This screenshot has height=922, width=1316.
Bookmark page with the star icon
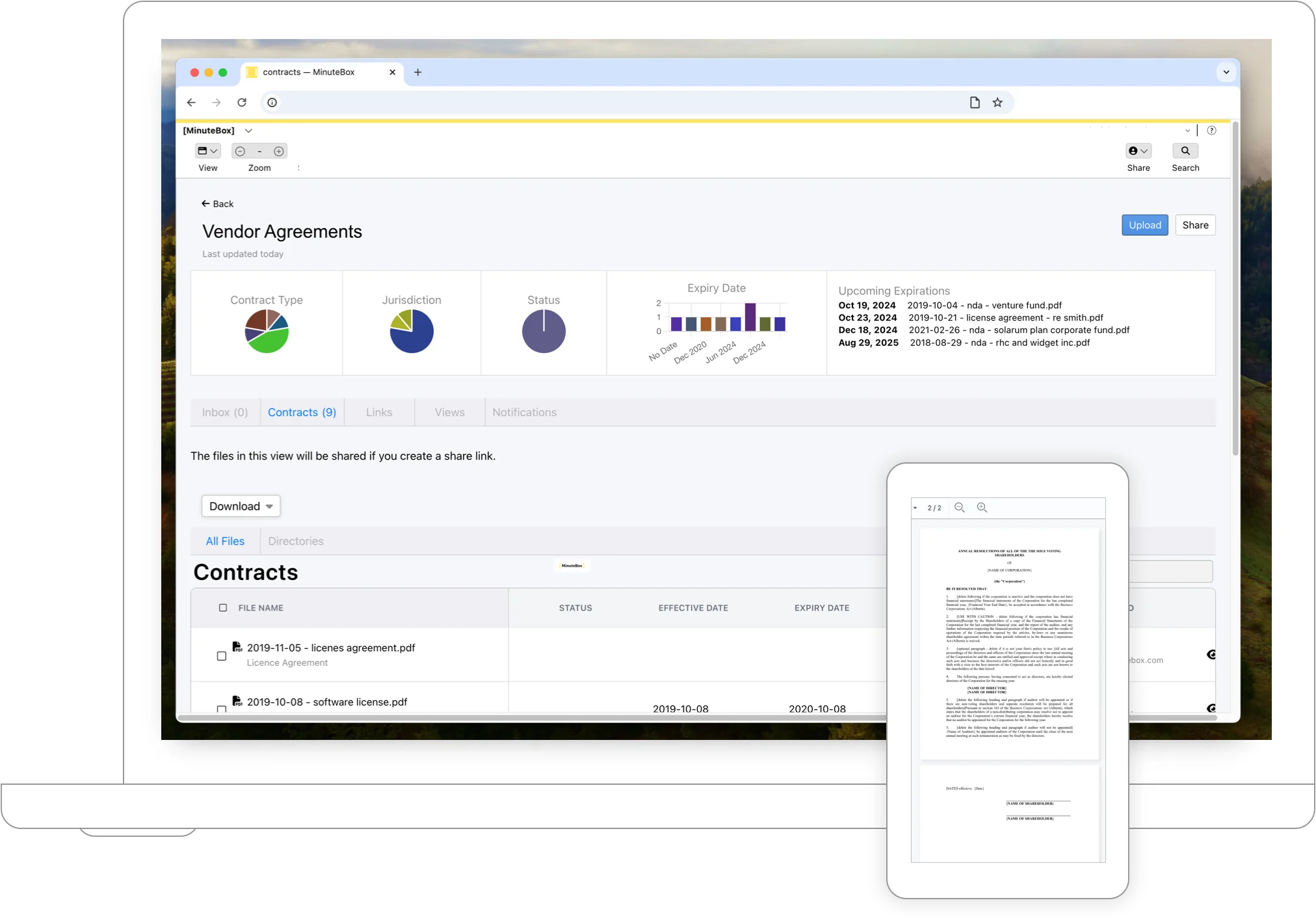997,103
